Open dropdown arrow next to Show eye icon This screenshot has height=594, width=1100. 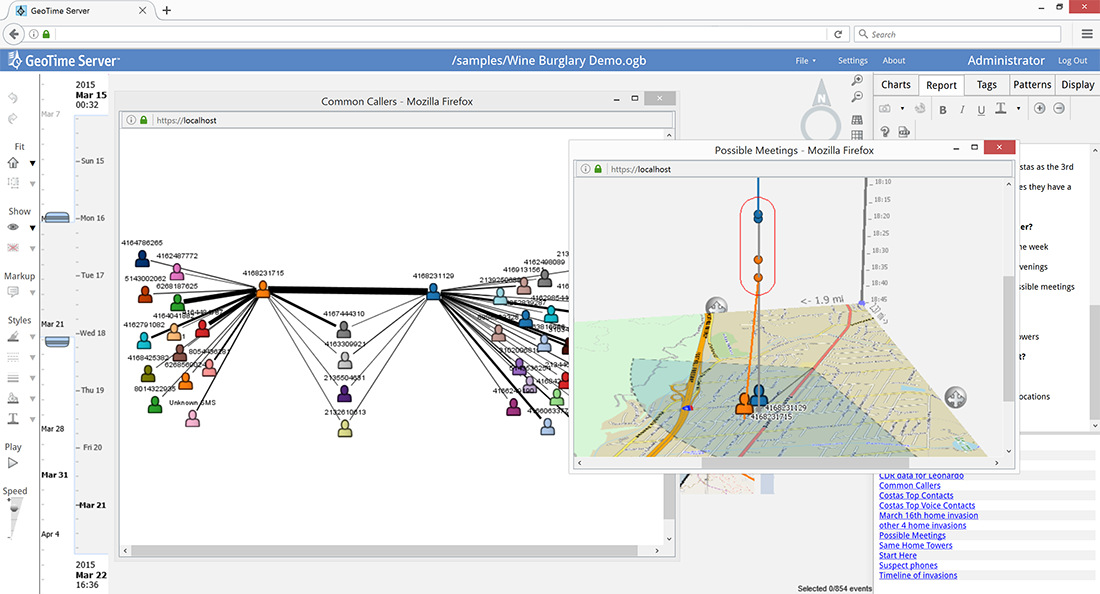pos(32,228)
